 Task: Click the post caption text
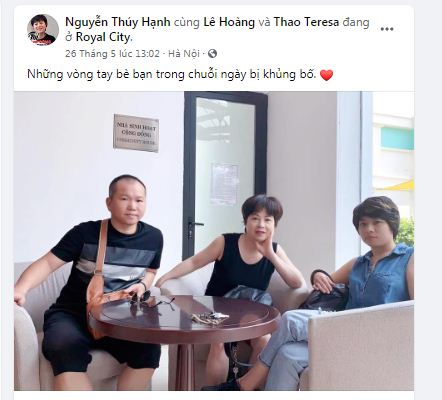tap(171, 74)
